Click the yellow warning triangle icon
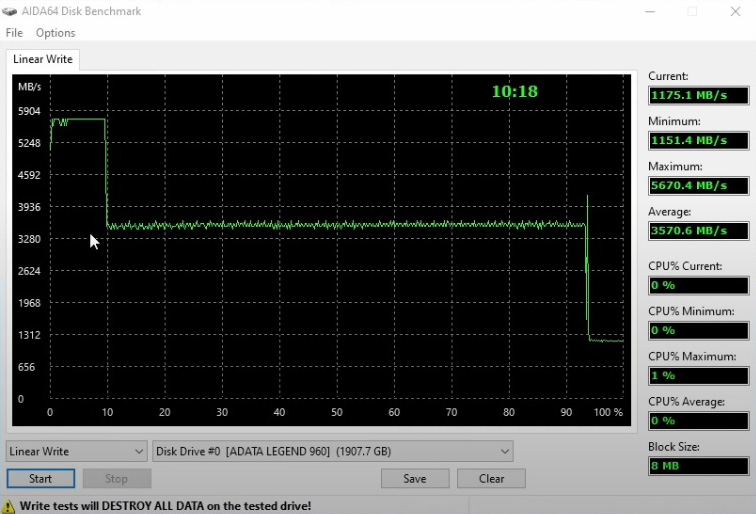 coord(9,506)
